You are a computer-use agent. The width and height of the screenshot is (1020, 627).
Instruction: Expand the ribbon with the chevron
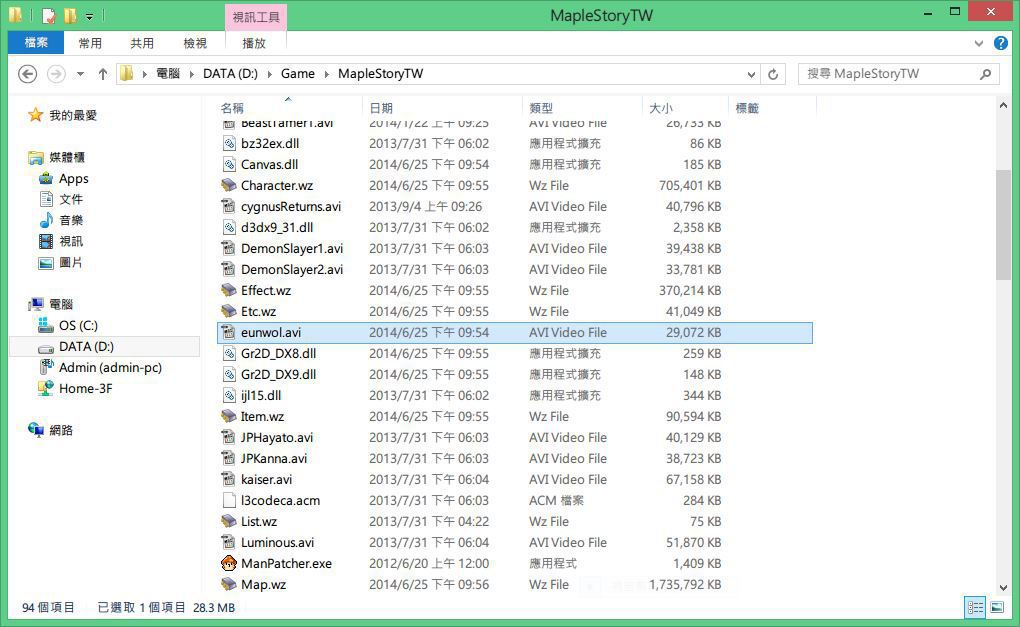pyautogui.click(x=979, y=44)
